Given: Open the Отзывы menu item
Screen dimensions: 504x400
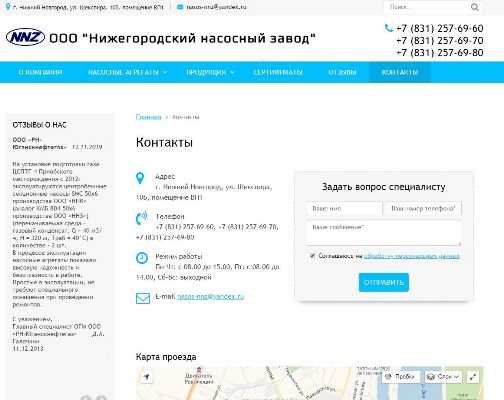Looking at the screenshot, I should click(x=342, y=72).
